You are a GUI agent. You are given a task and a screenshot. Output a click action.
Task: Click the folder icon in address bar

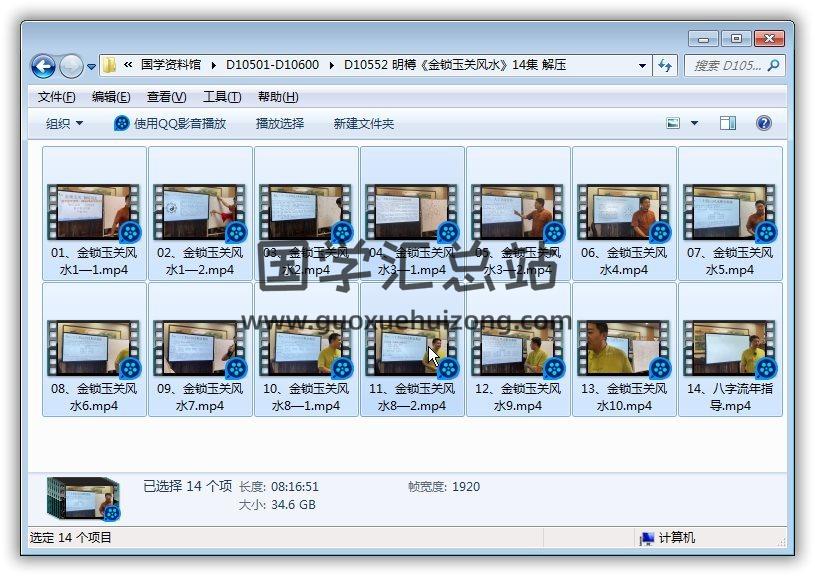[x=109, y=66]
